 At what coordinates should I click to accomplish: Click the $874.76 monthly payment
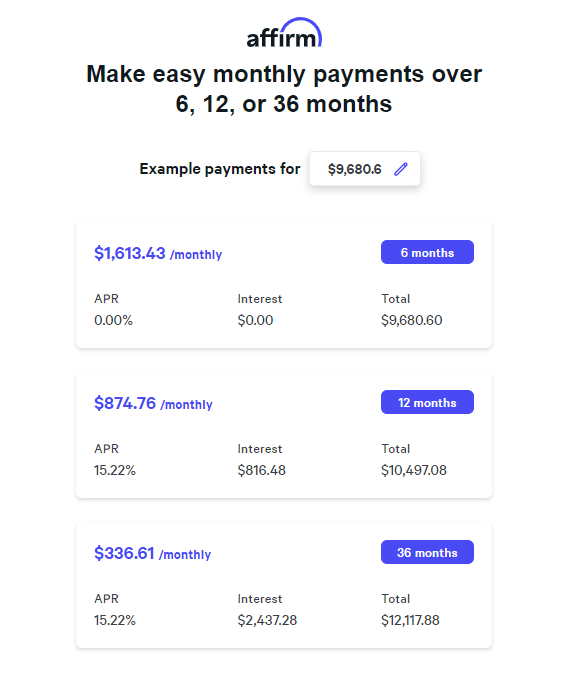click(x=153, y=403)
